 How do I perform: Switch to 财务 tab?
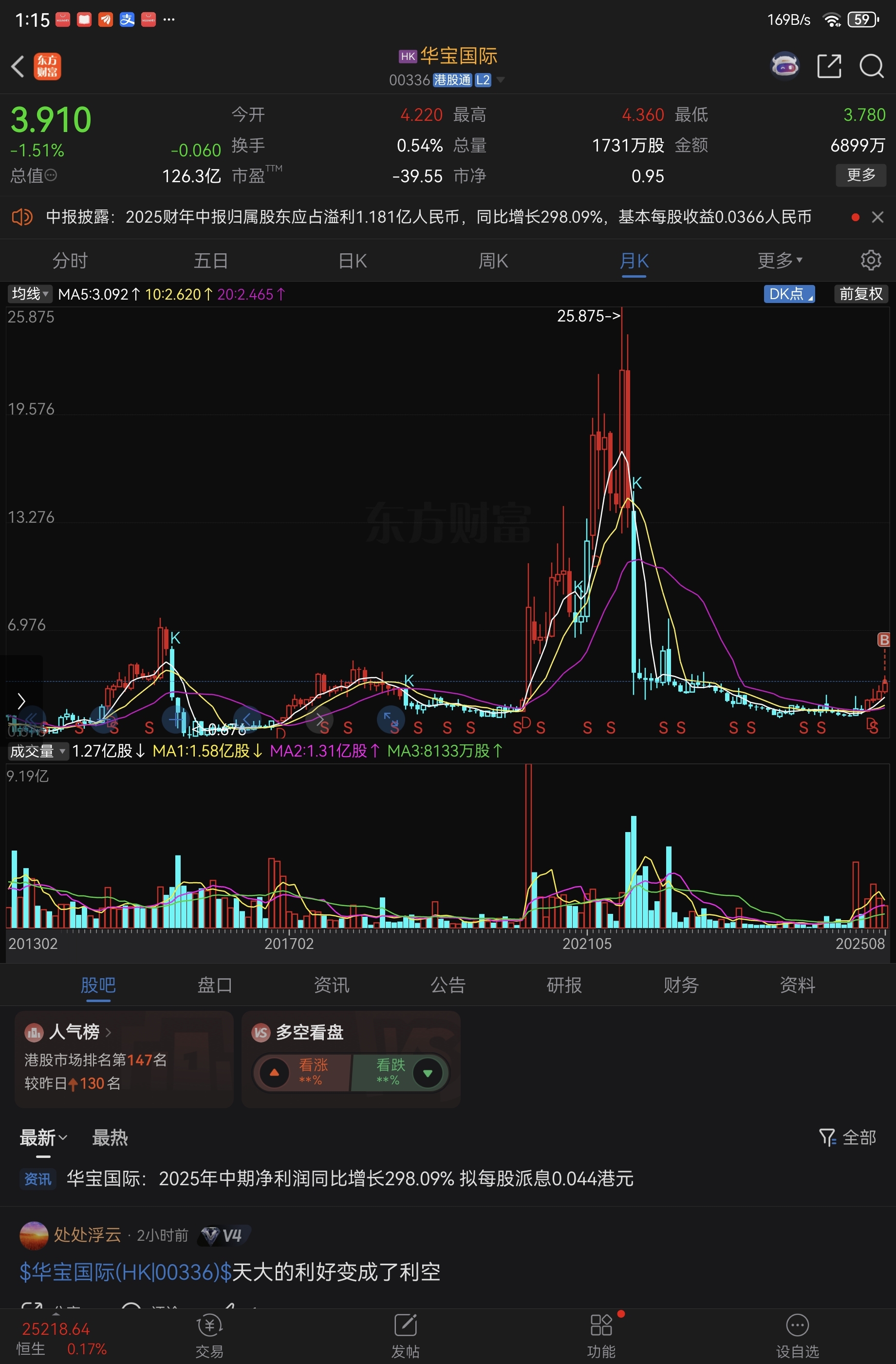click(x=681, y=985)
